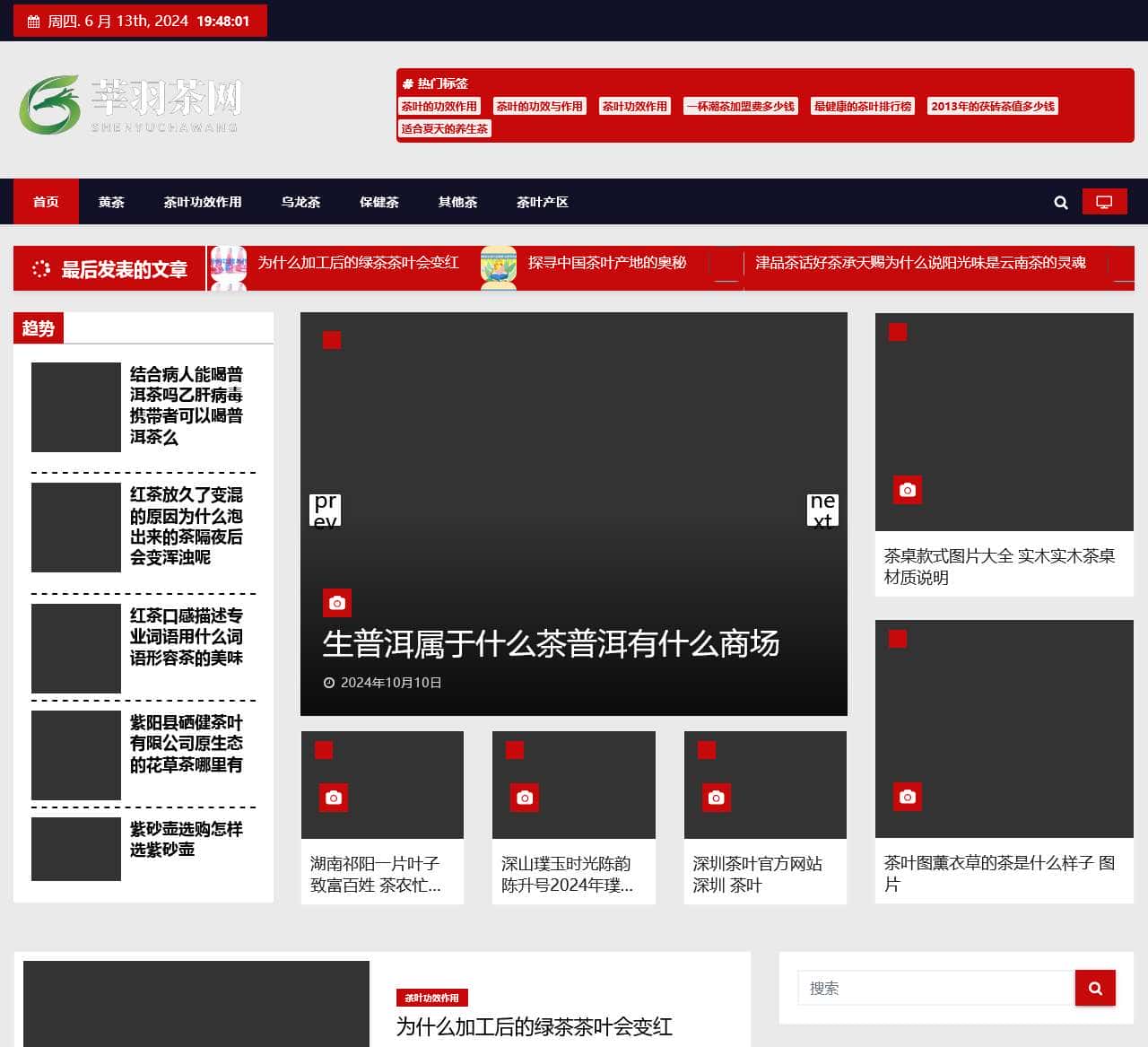Go to previous slide with prev button
Viewport: 1148px width, 1047px height.
coord(325,510)
